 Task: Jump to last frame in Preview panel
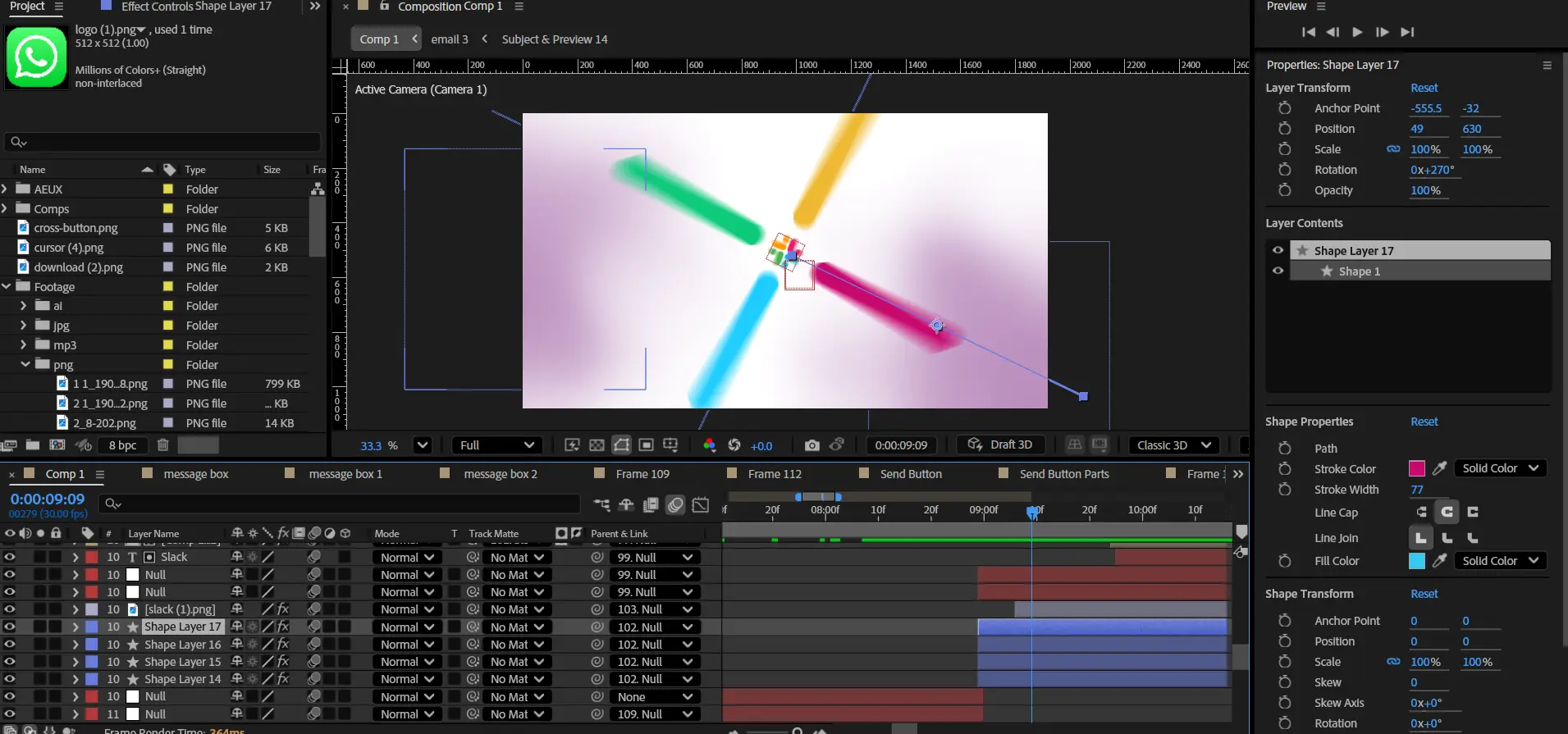[1407, 32]
